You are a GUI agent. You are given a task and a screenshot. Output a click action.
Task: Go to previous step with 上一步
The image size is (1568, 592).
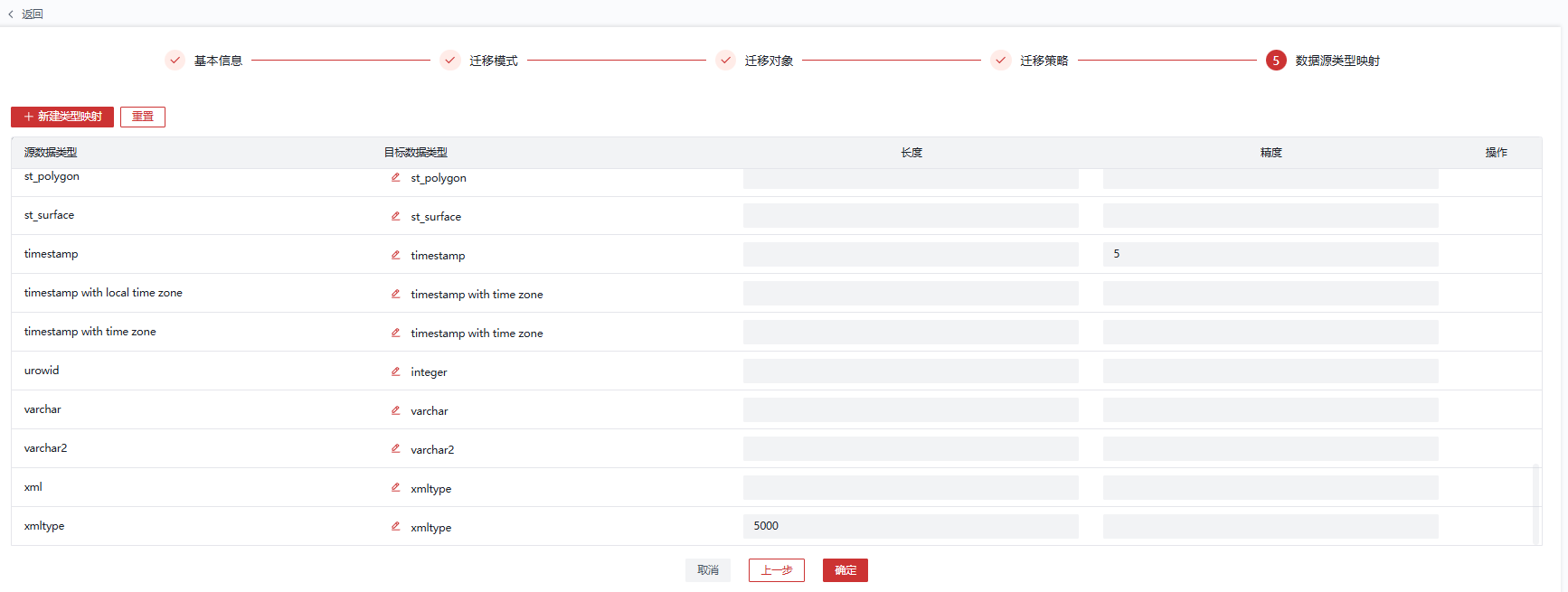776,570
